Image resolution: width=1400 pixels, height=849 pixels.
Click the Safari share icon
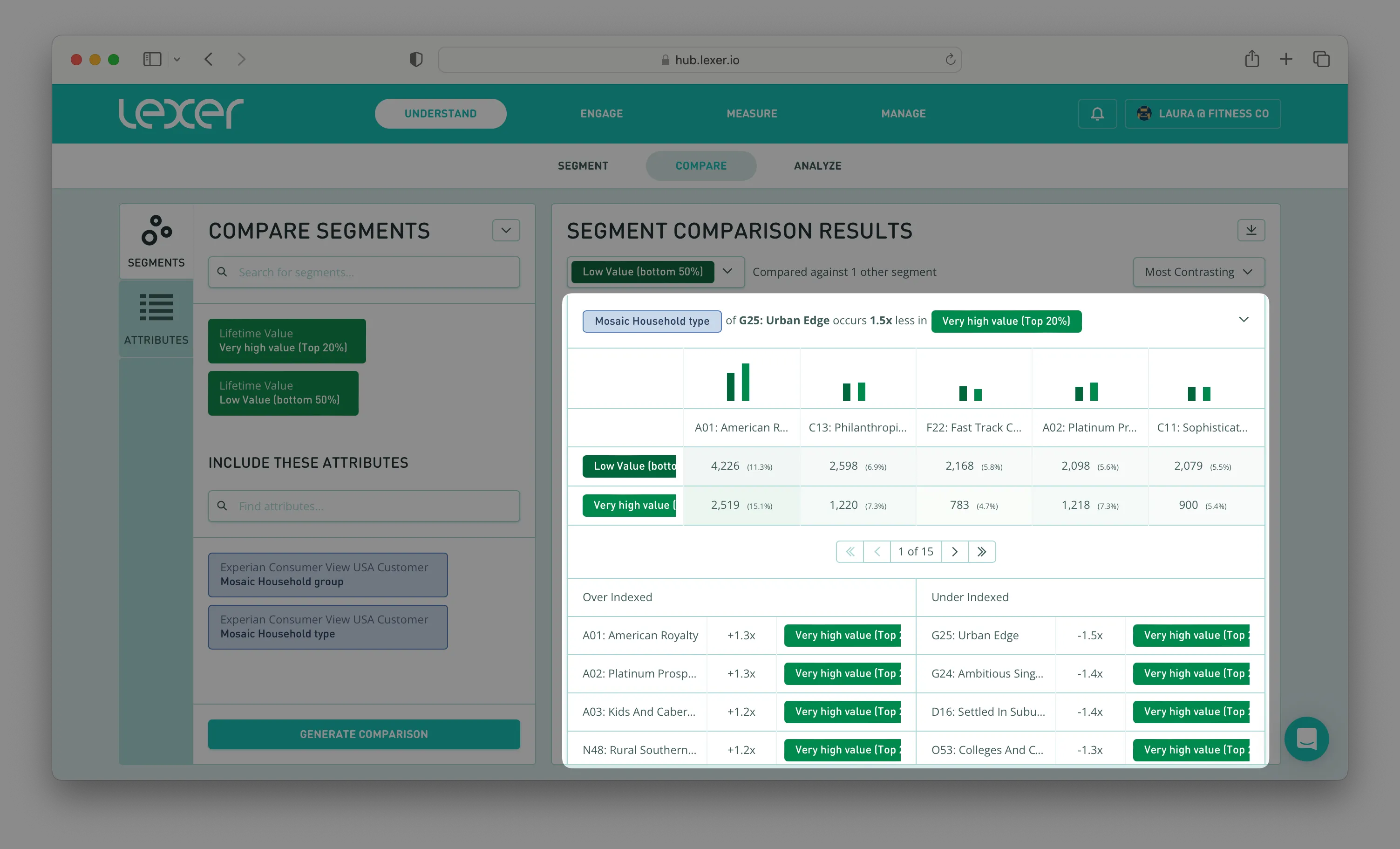(x=1252, y=59)
